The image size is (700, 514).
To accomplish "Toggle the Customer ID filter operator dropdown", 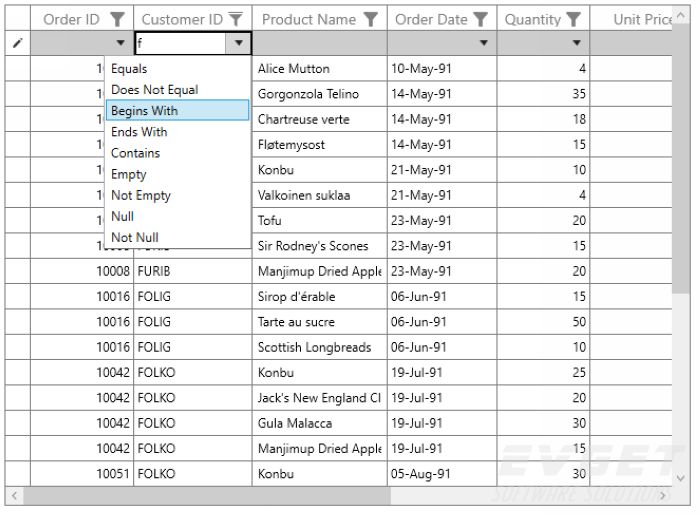I will [x=239, y=43].
